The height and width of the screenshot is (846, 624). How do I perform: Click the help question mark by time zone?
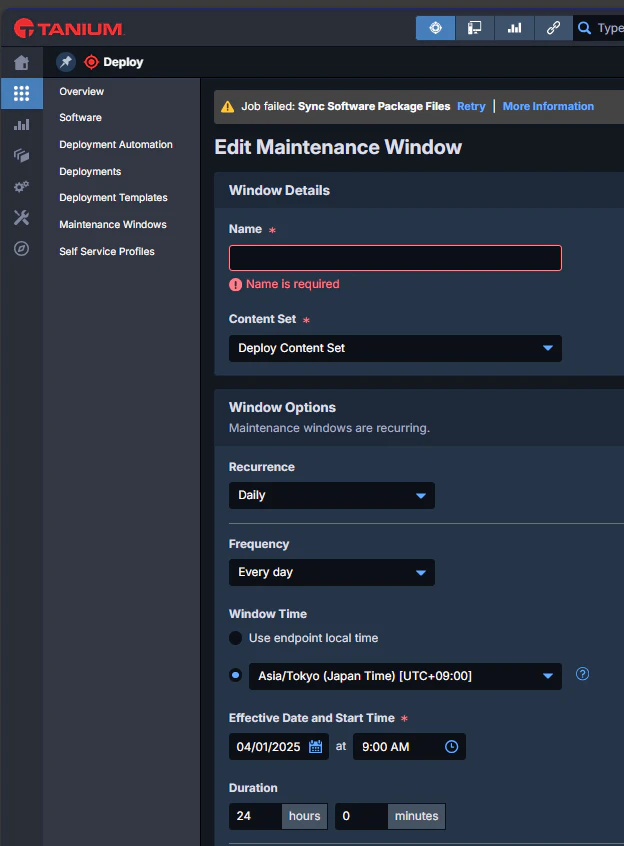582,674
